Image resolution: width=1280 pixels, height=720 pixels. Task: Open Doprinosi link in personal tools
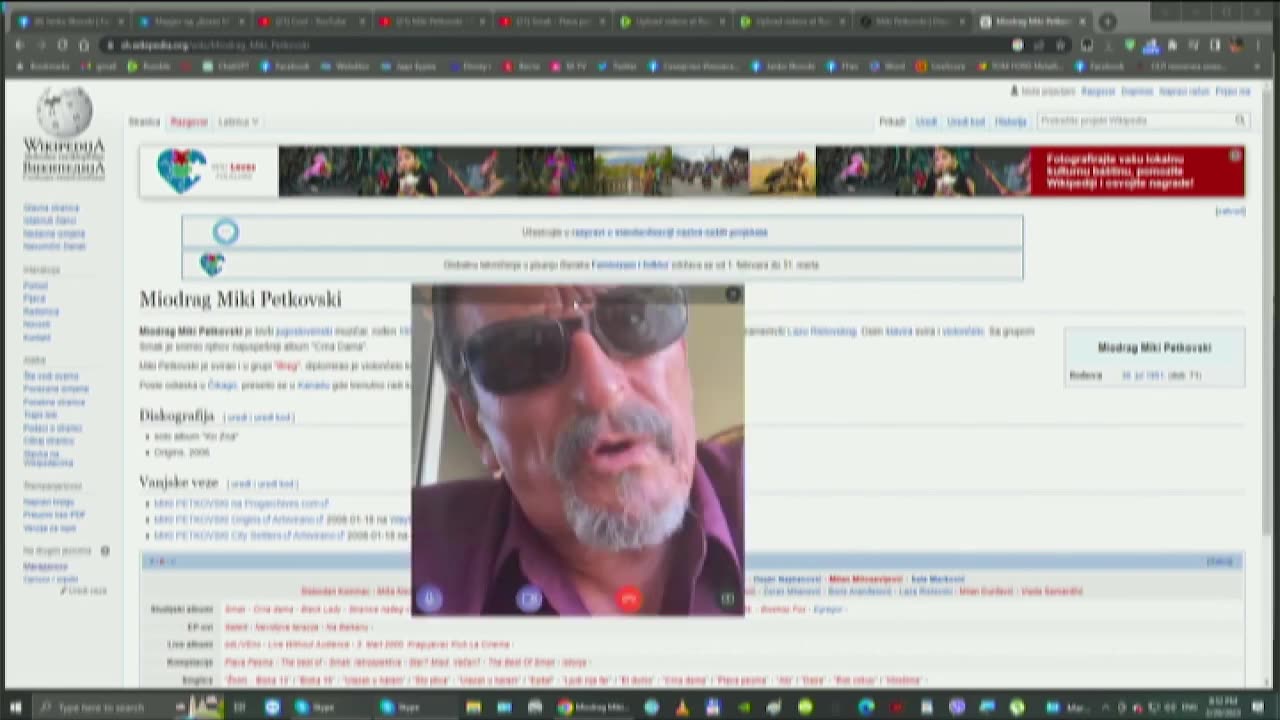click(x=1137, y=91)
